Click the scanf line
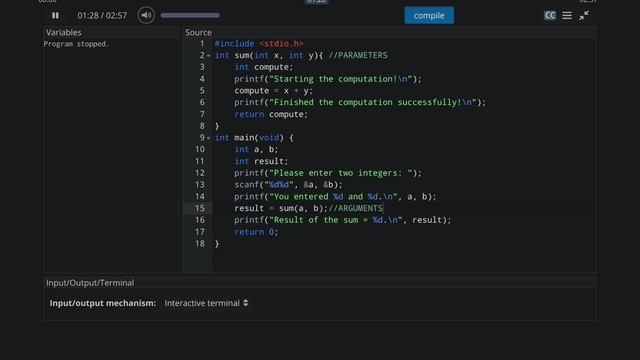640x360 pixels. point(289,185)
